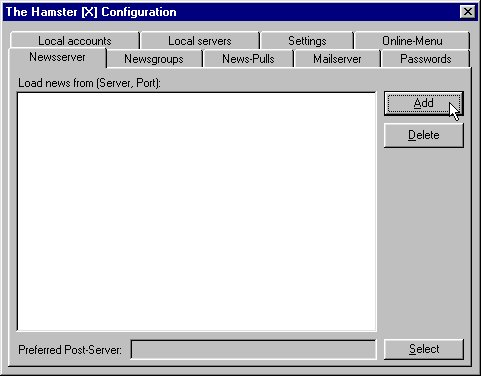This screenshot has height=376, width=481.
Task: Open the Local servers tab
Action: click(200, 41)
